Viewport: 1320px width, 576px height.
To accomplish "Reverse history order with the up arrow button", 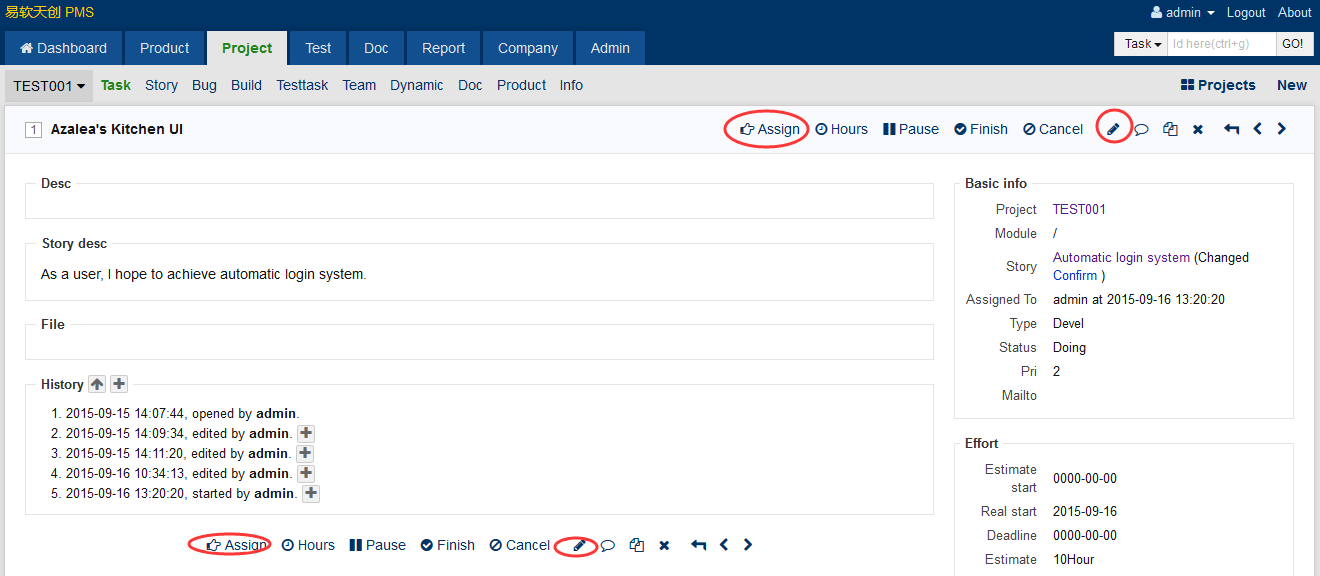I will point(97,384).
